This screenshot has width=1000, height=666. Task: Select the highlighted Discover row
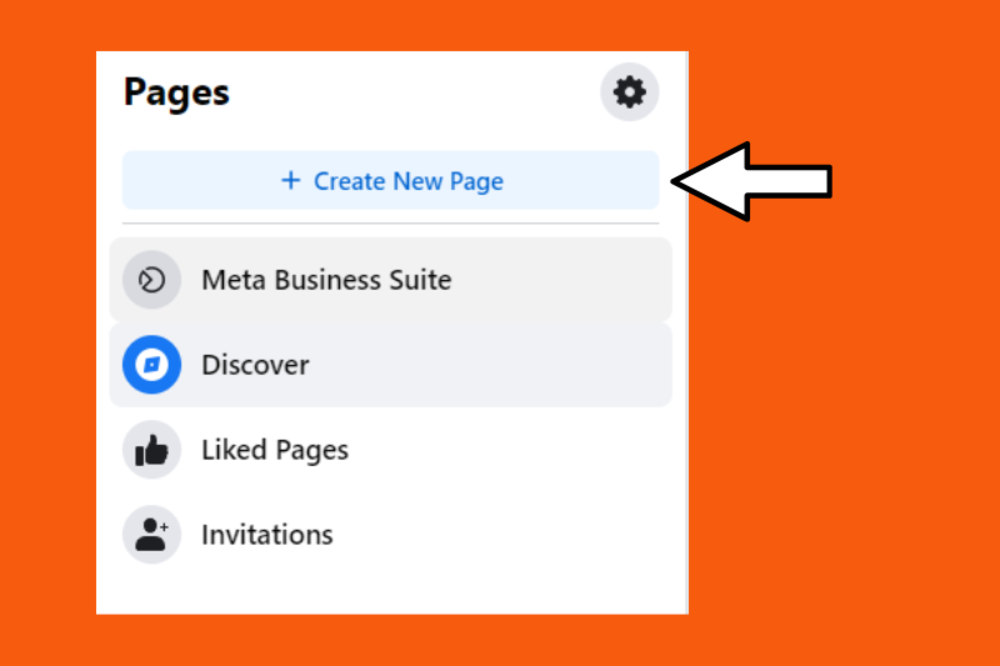point(390,364)
